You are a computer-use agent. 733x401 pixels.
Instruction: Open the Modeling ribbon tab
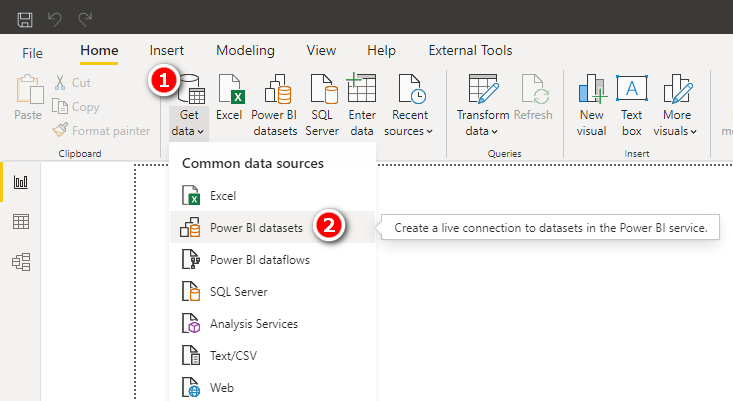click(x=245, y=50)
